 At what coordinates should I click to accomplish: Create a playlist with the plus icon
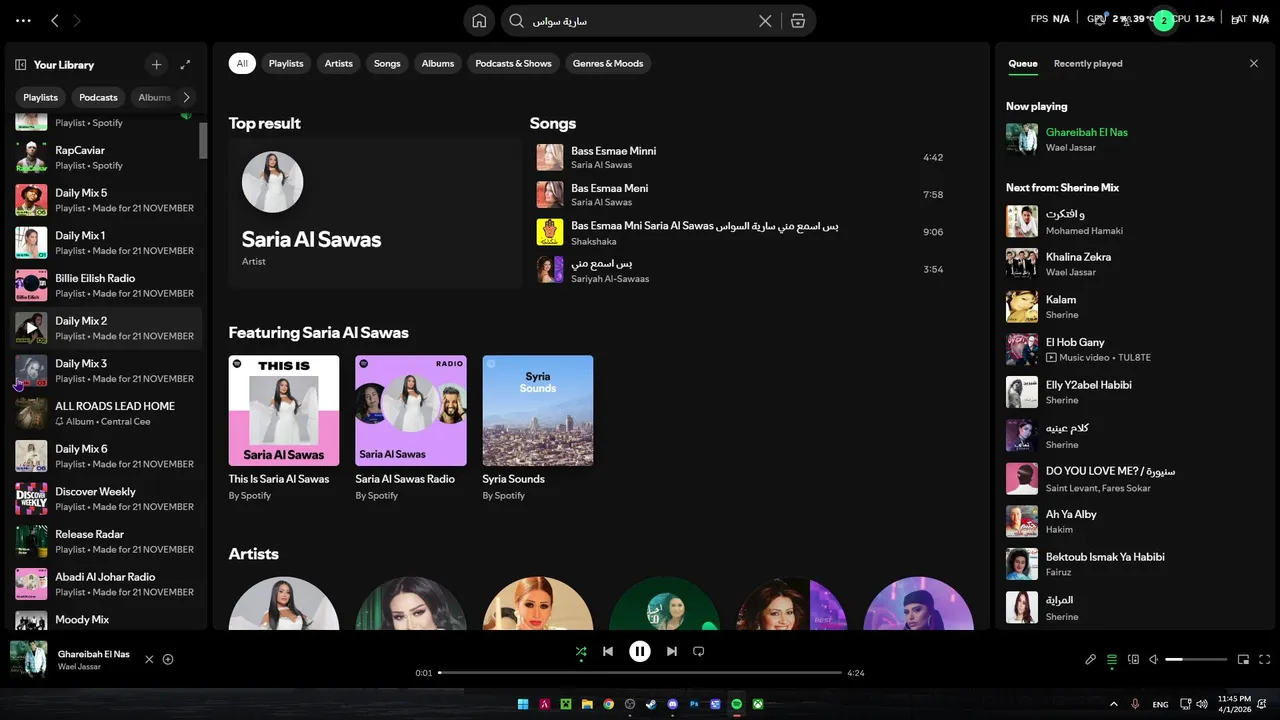[x=156, y=64]
